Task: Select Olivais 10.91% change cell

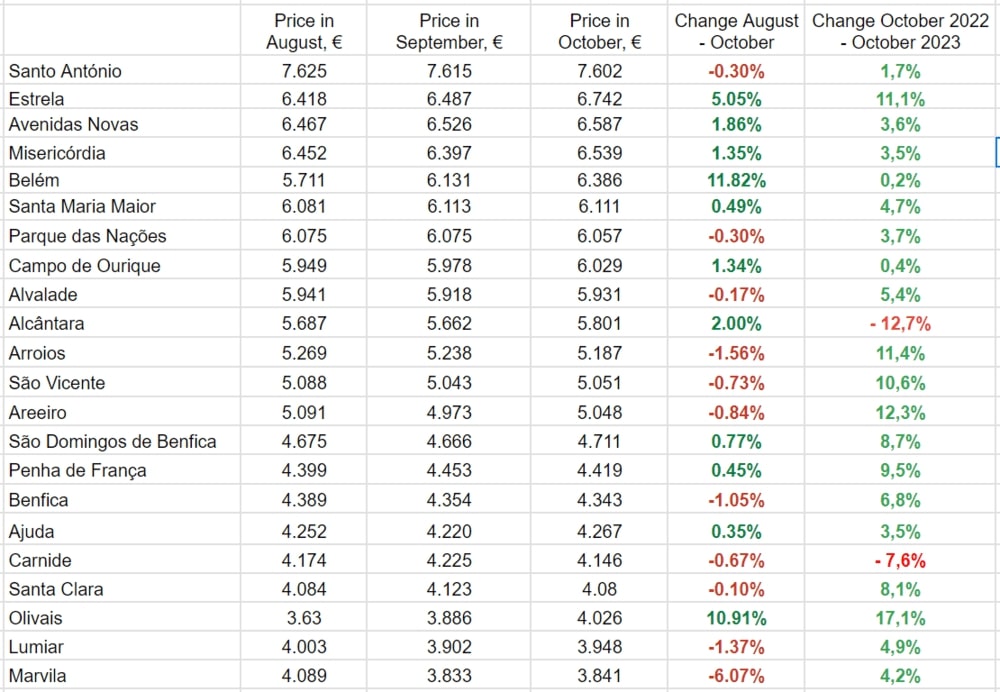Action: [x=737, y=618]
